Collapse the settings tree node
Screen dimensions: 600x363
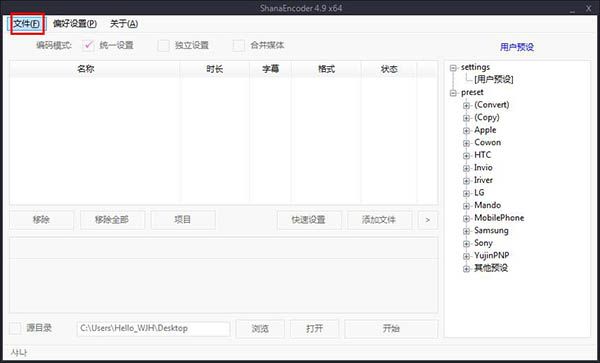coord(453,68)
